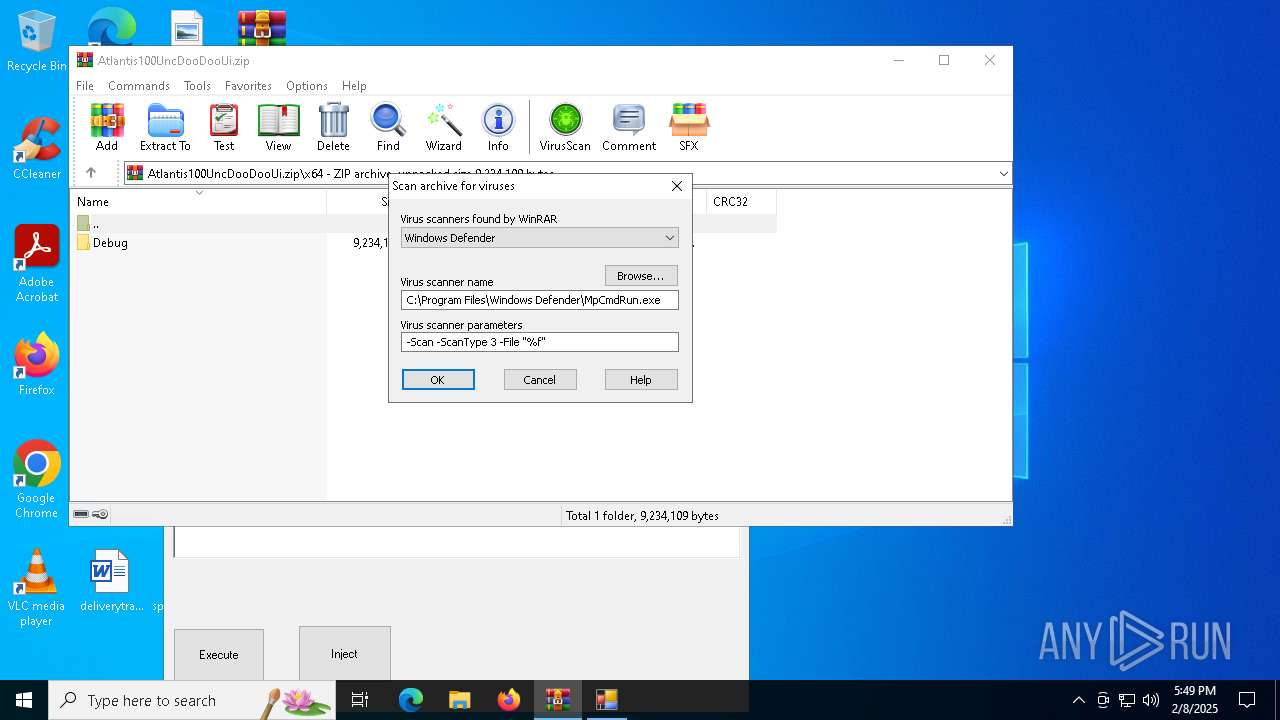Go up one level with arrow icon
1280x720 pixels.
tap(91, 173)
